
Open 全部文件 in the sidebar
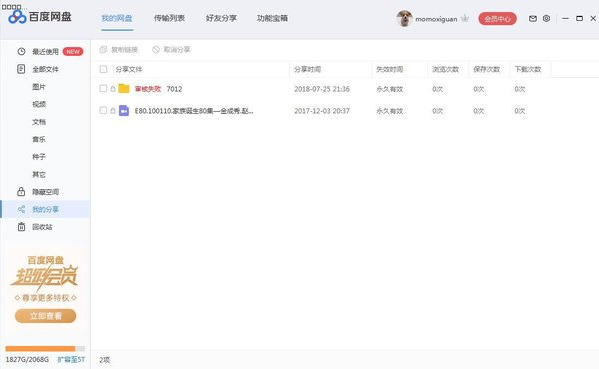click(45, 69)
